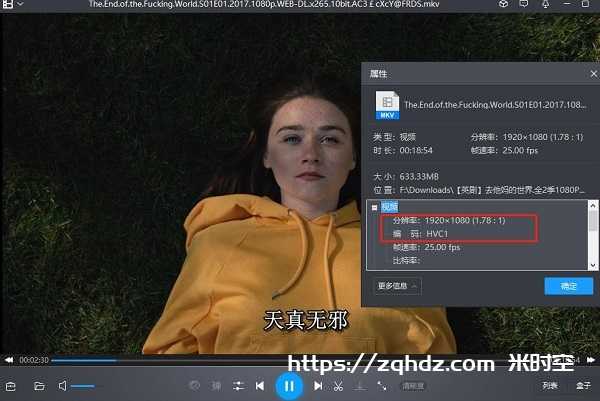This screenshot has height=401, width=600.
Task: Rewind with the left seek arrow
Action: pyautogui.click(x=9, y=360)
